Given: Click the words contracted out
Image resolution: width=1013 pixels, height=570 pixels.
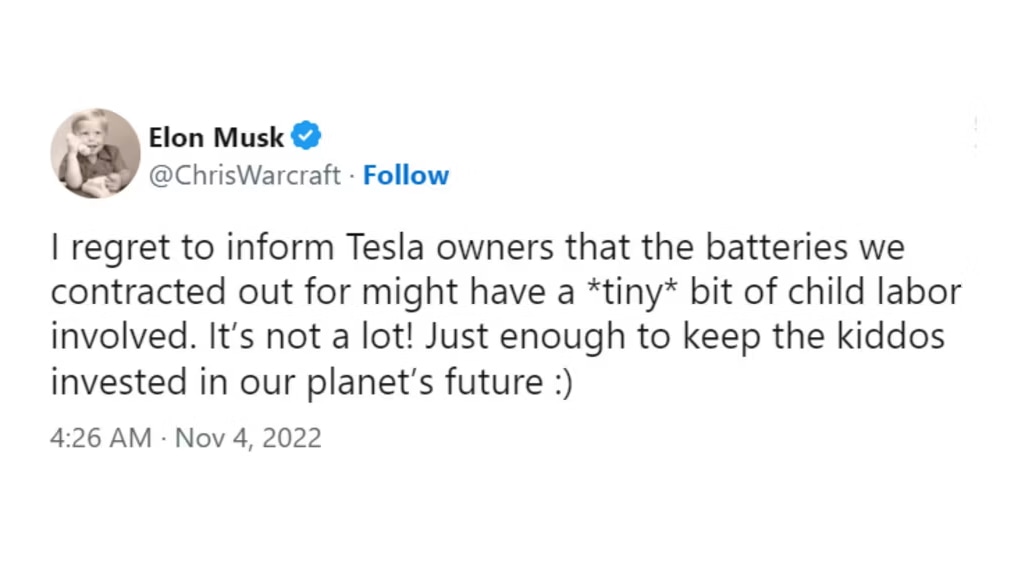Looking at the screenshot, I should (x=172, y=292).
